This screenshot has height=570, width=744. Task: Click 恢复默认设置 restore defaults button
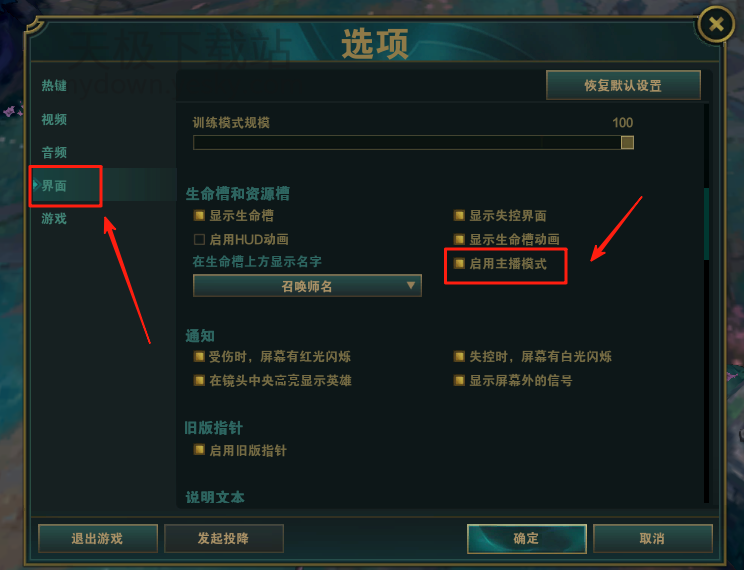[x=623, y=85]
